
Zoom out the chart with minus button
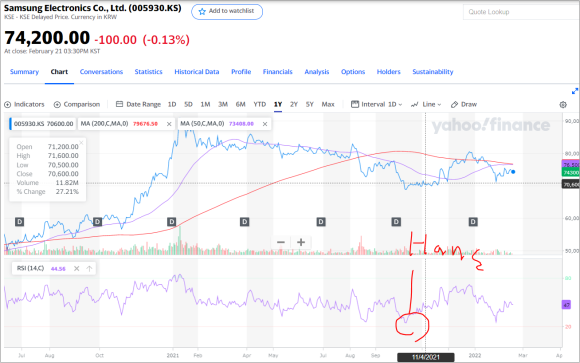[281, 242]
